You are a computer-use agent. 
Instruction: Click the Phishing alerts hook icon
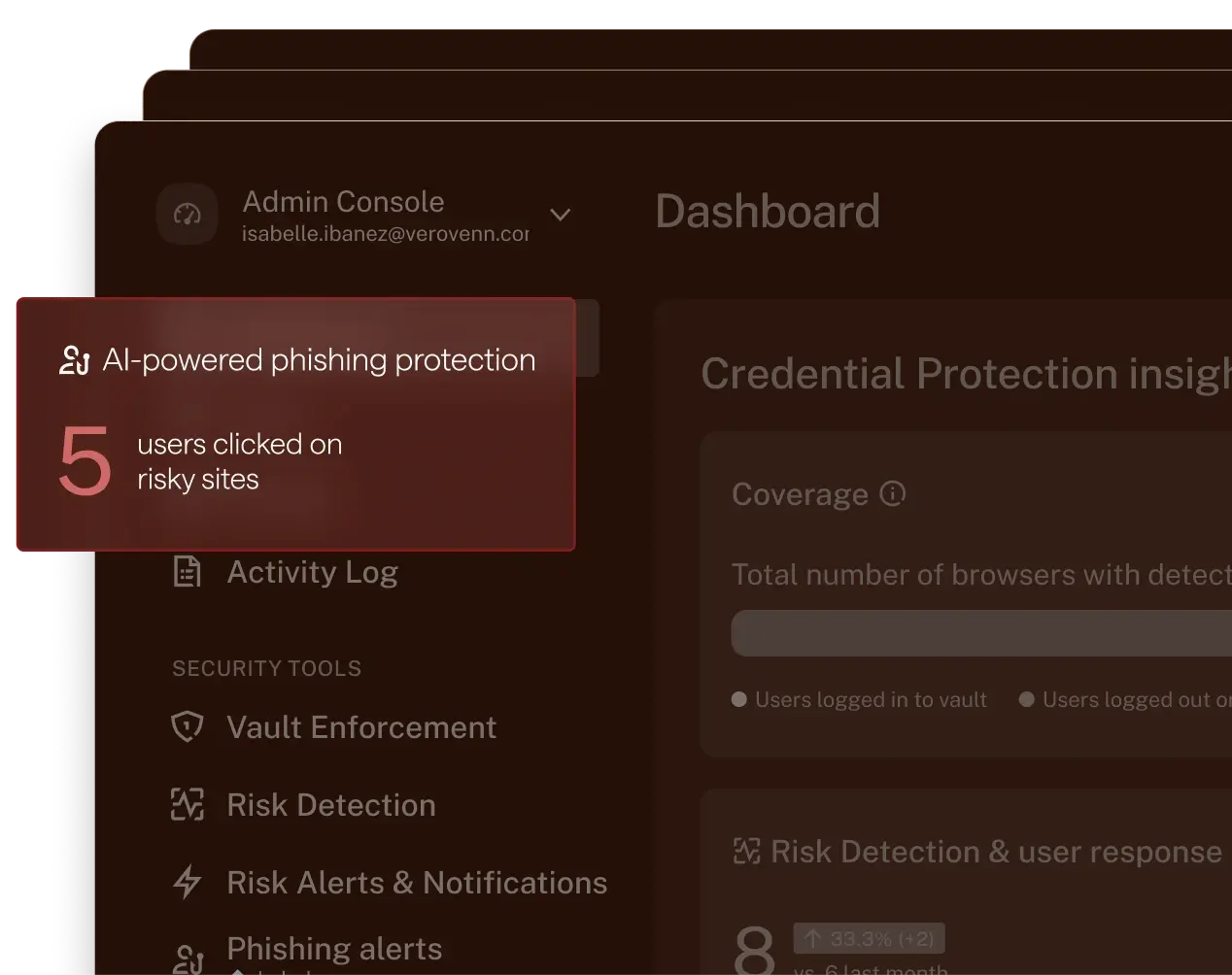tap(187, 958)
